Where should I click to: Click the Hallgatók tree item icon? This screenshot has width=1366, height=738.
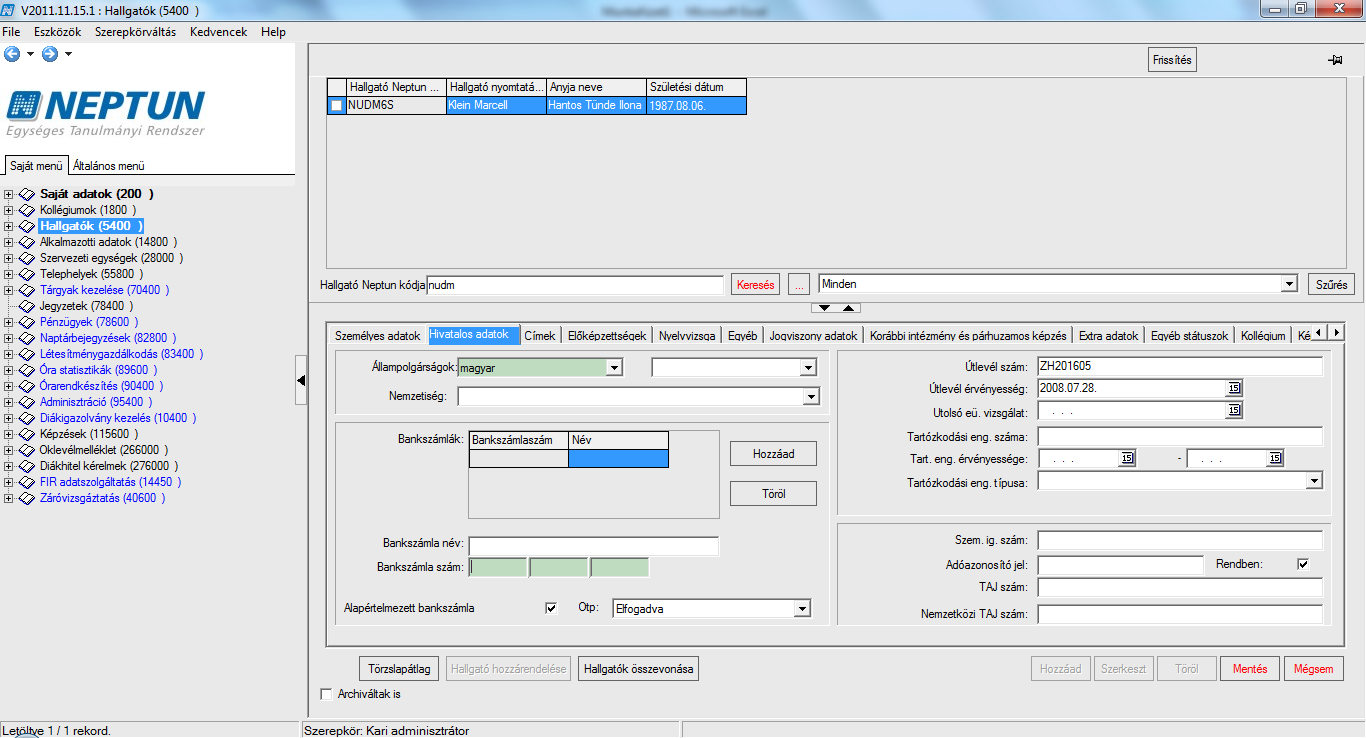(27, 226)
